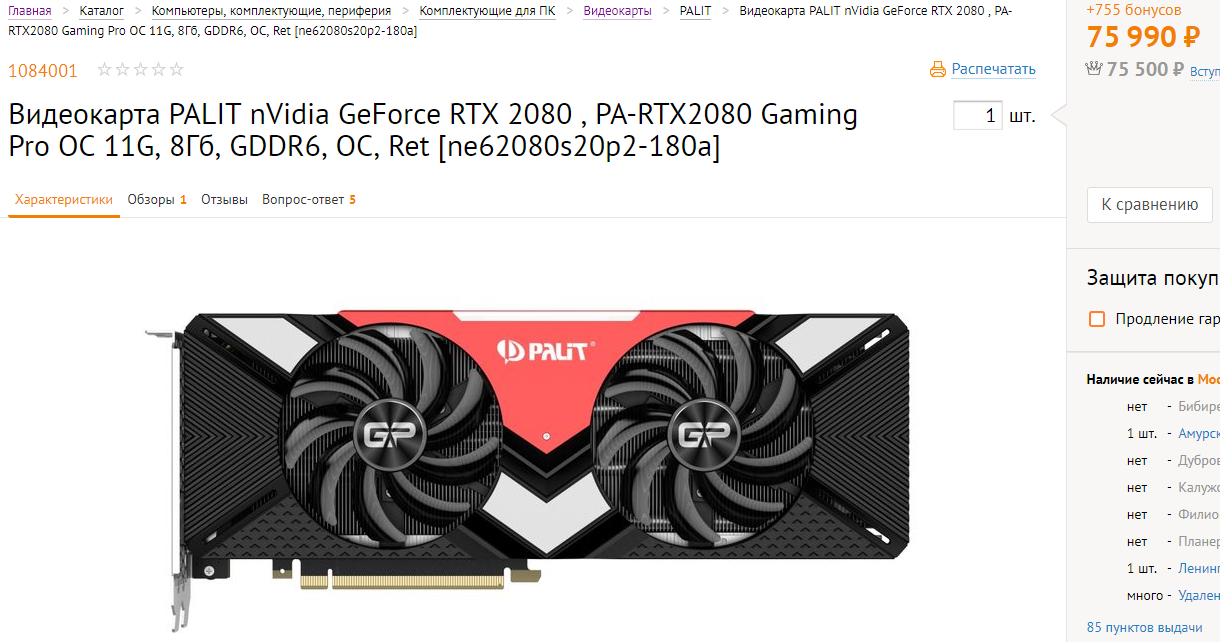This screenshot has width=1220, height=642.
Task: Select the Вопрос-ответ tab
Action: click(309, 200)
